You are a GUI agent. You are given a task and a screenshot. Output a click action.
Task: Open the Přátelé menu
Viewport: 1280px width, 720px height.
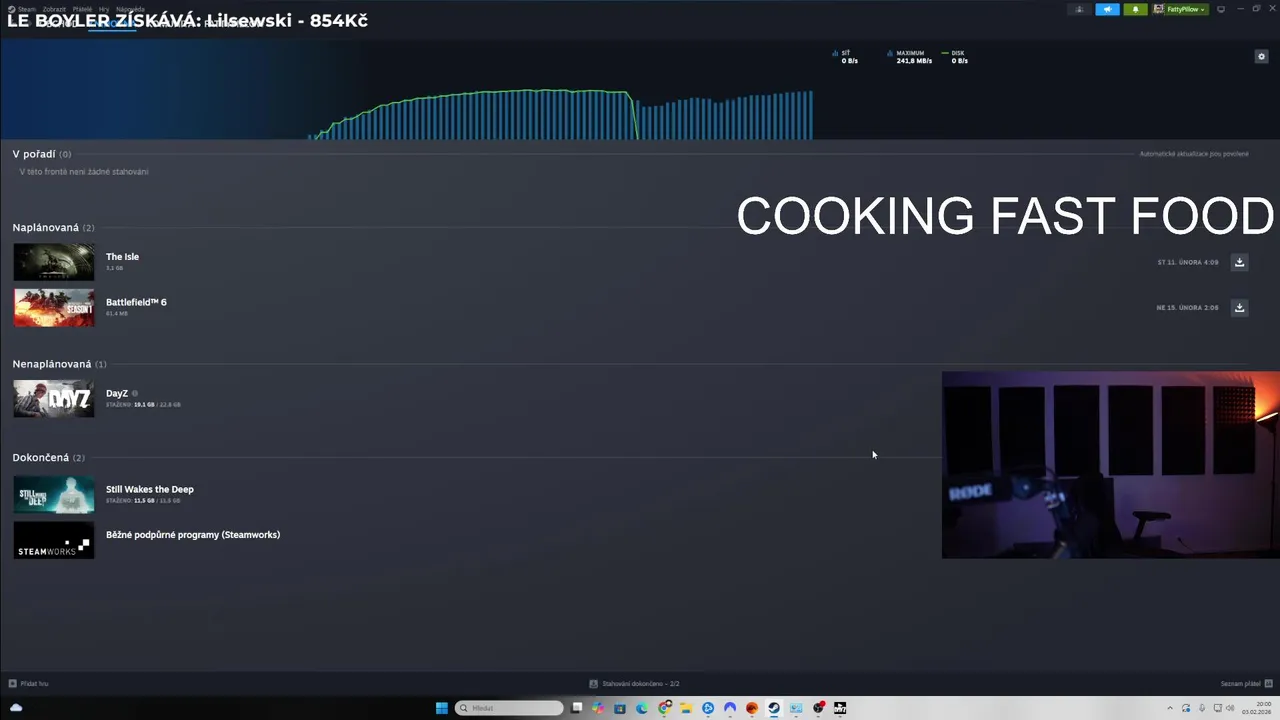point(82,9)
